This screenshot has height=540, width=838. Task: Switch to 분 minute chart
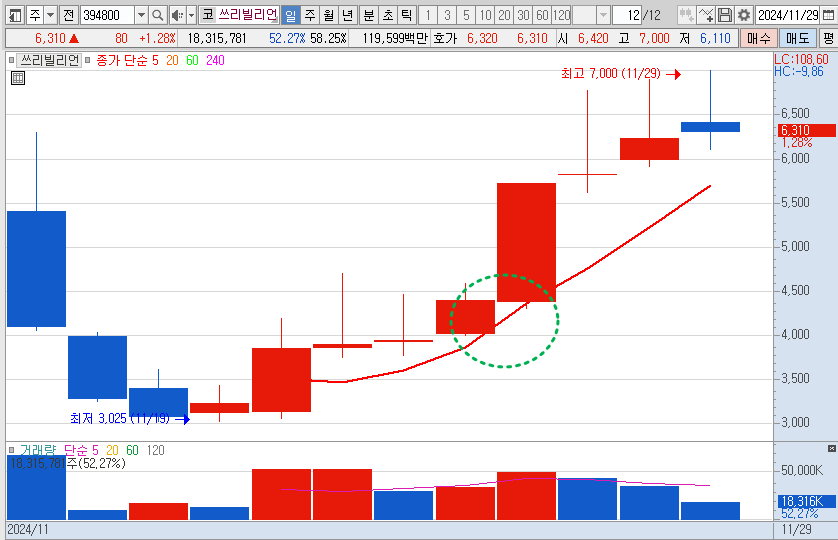click(369, 15)
